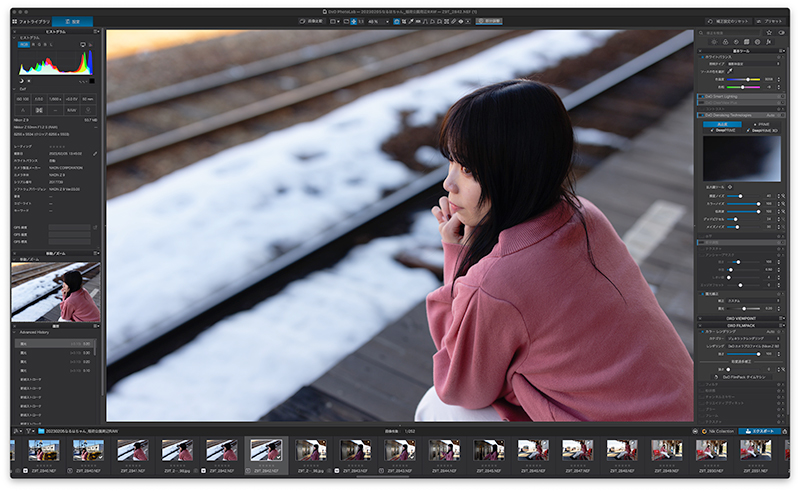Switch to the PhotoLibrary (フォトライブラリ) tab
This screenshot has width=800, height=491.
(x=32, y=21)
